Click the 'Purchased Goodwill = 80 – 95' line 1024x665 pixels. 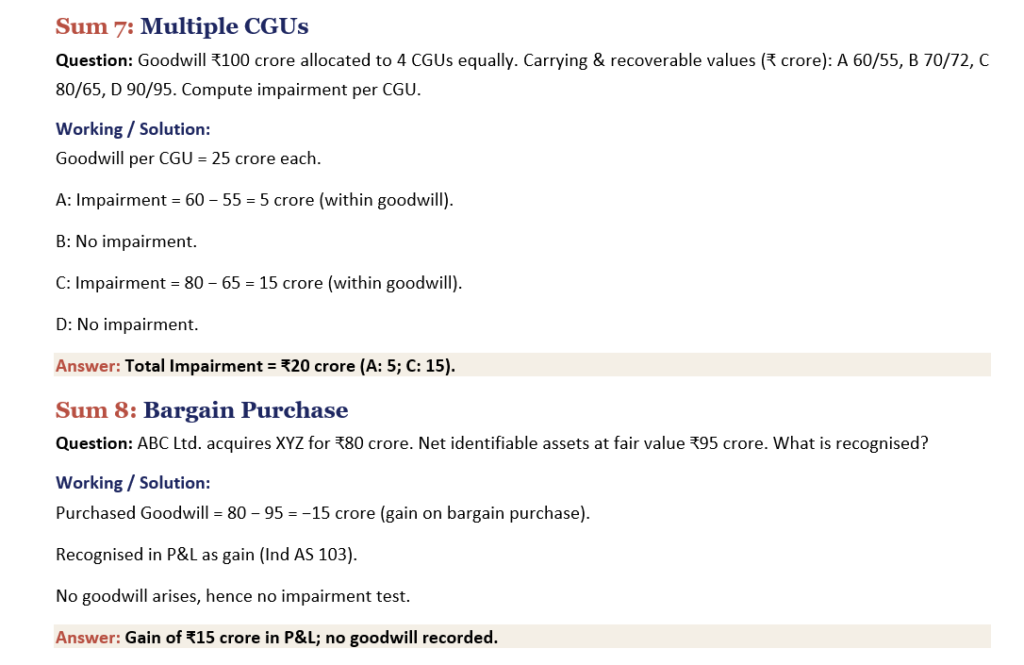tap(323, 513)
